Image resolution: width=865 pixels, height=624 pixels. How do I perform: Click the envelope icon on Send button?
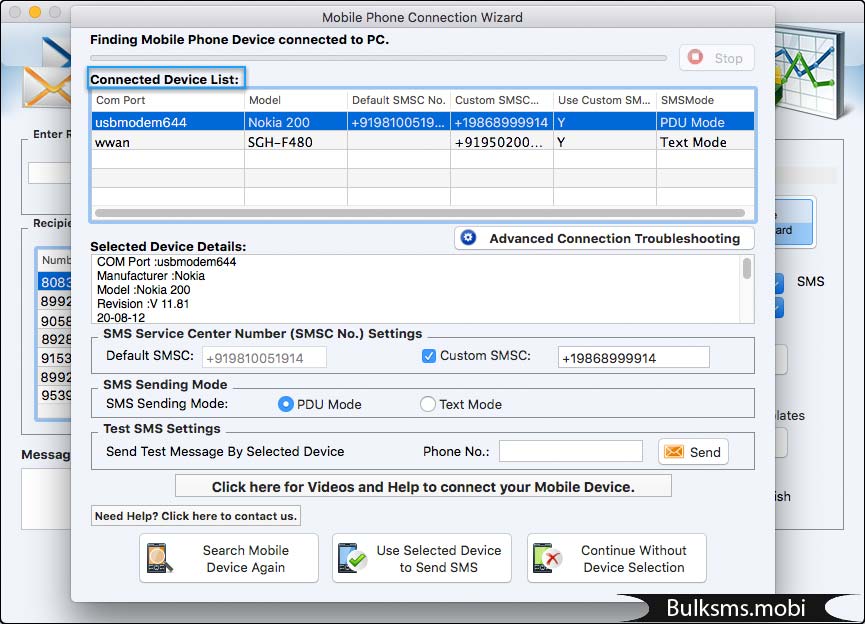674,452
